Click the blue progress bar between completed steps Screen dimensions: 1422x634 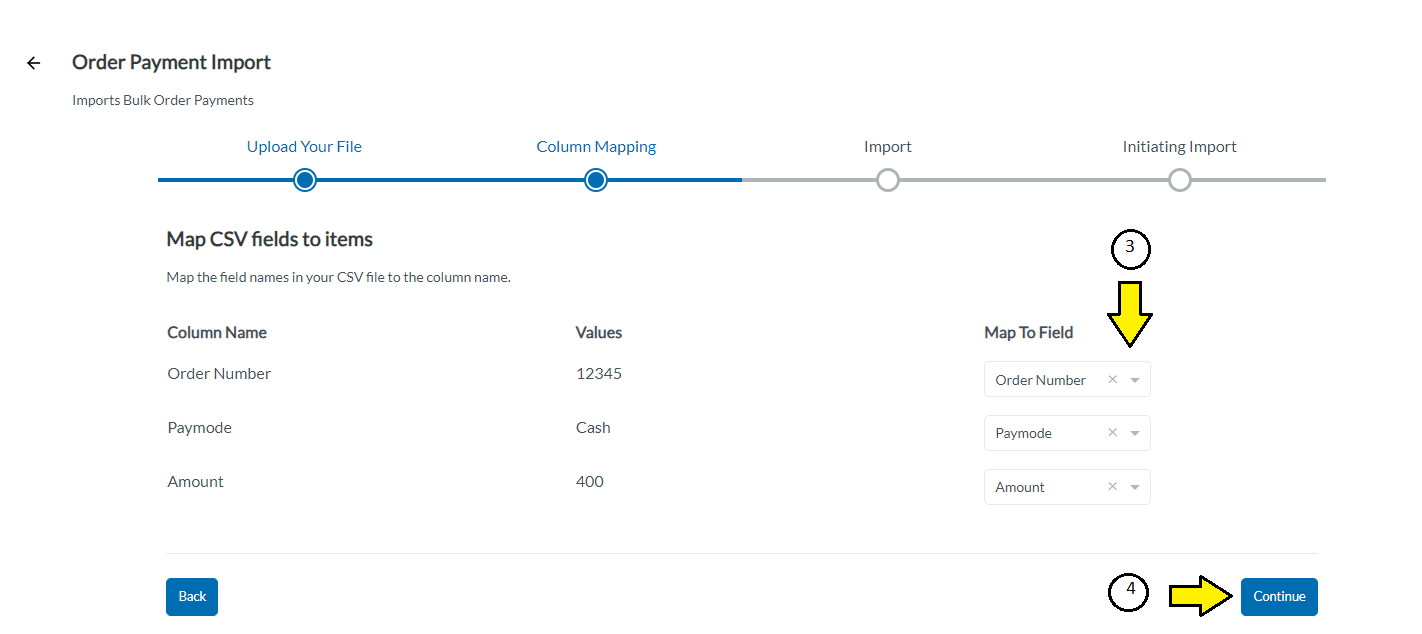[x=450, y=180]
